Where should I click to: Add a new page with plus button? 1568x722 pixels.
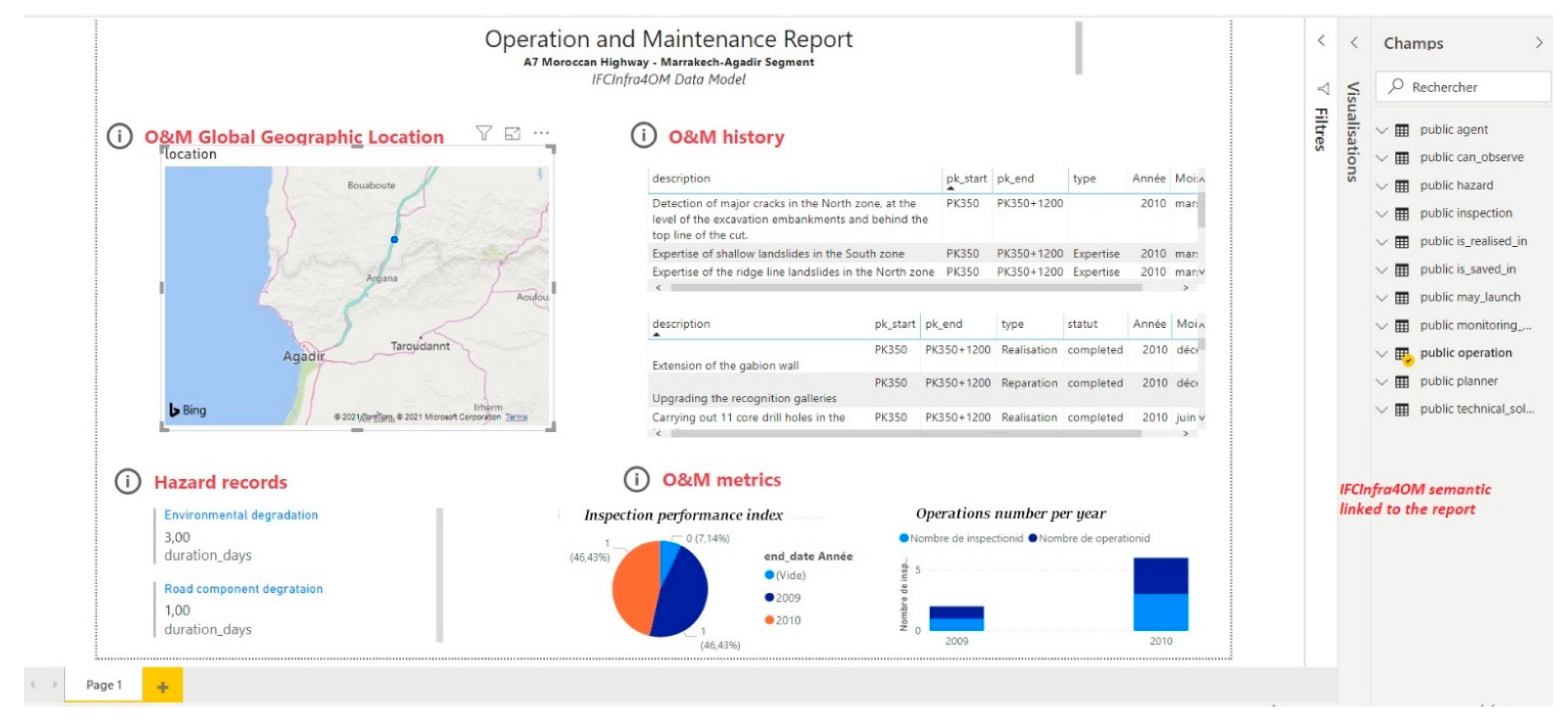[163, 686]
